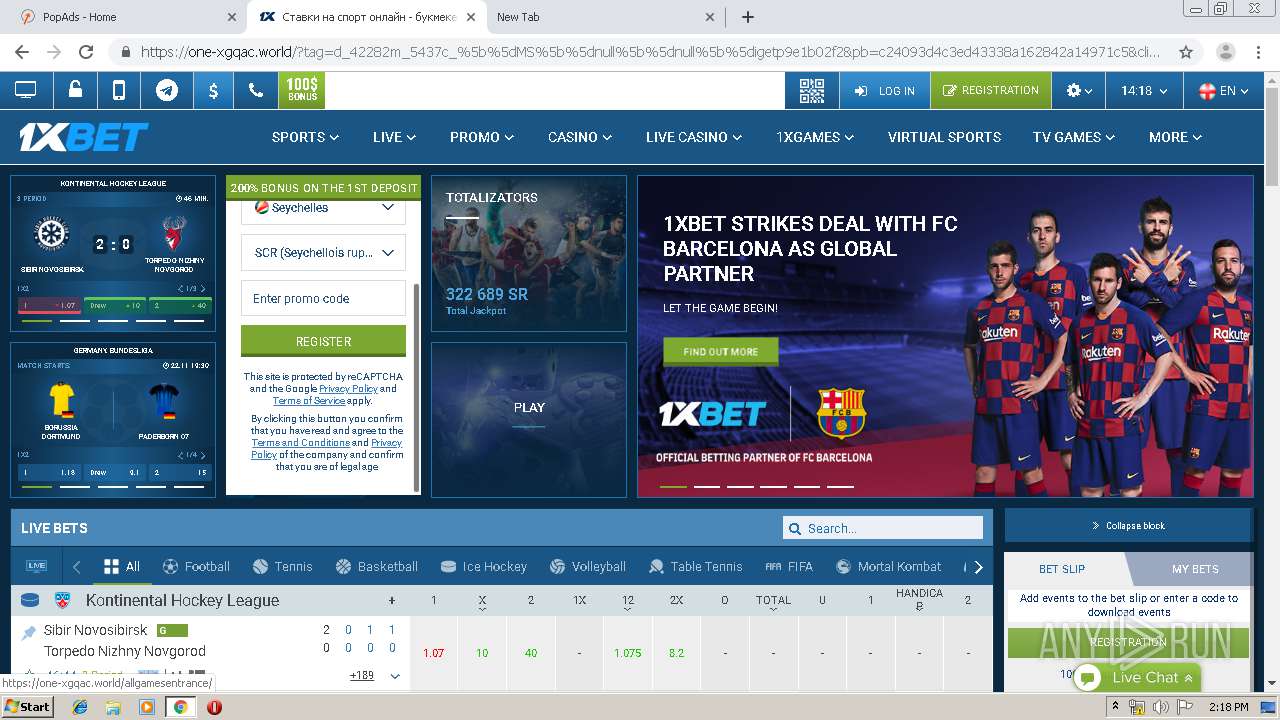Open the LIVE CASINO menu
This screenshot has width=1280, height=720.
(694, 137)
